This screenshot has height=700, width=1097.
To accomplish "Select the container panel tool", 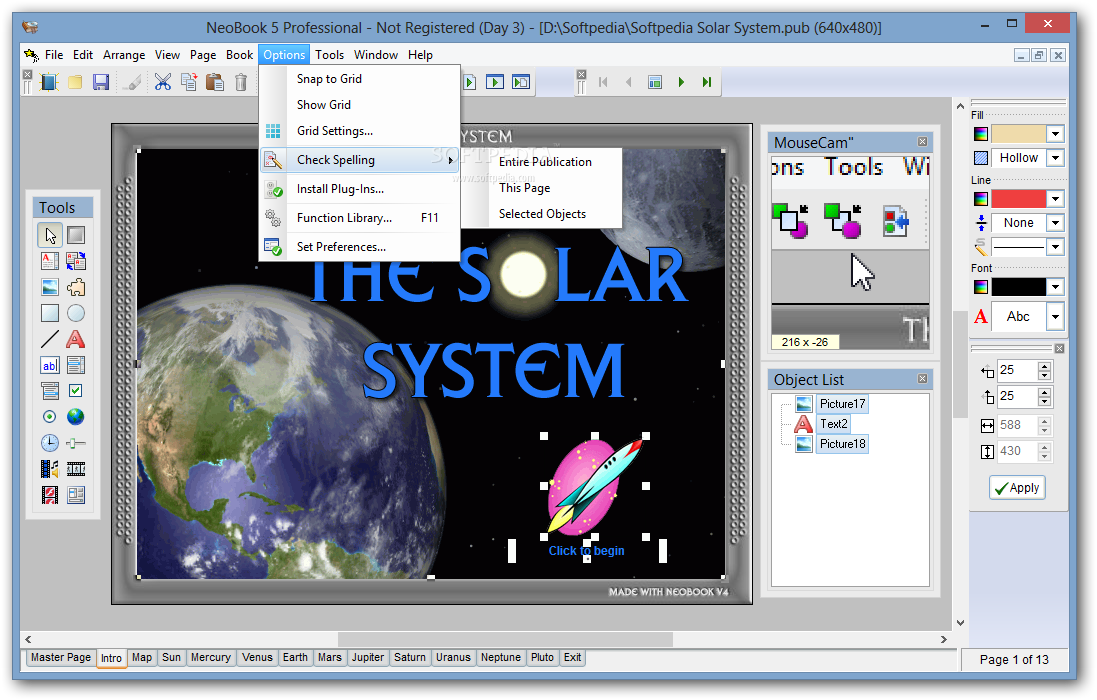I will click(x=76, y=495).
